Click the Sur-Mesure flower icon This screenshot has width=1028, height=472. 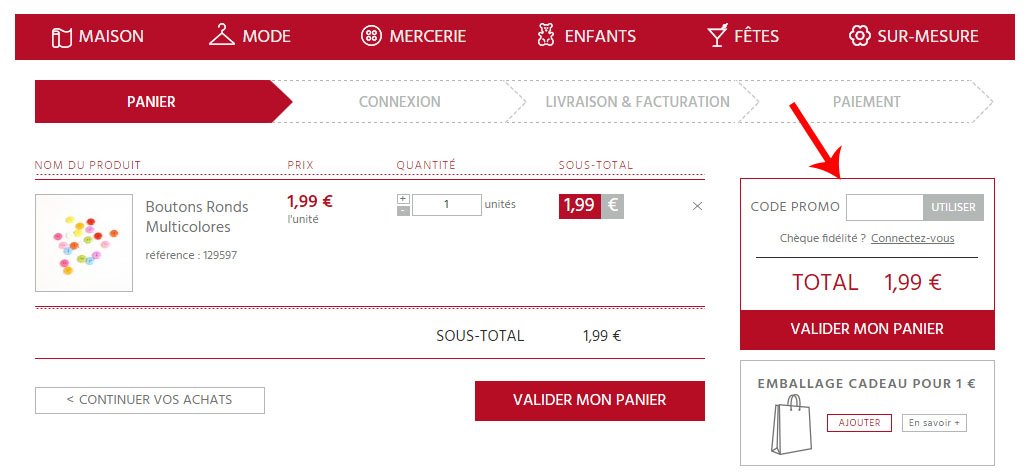click(860, 35)
